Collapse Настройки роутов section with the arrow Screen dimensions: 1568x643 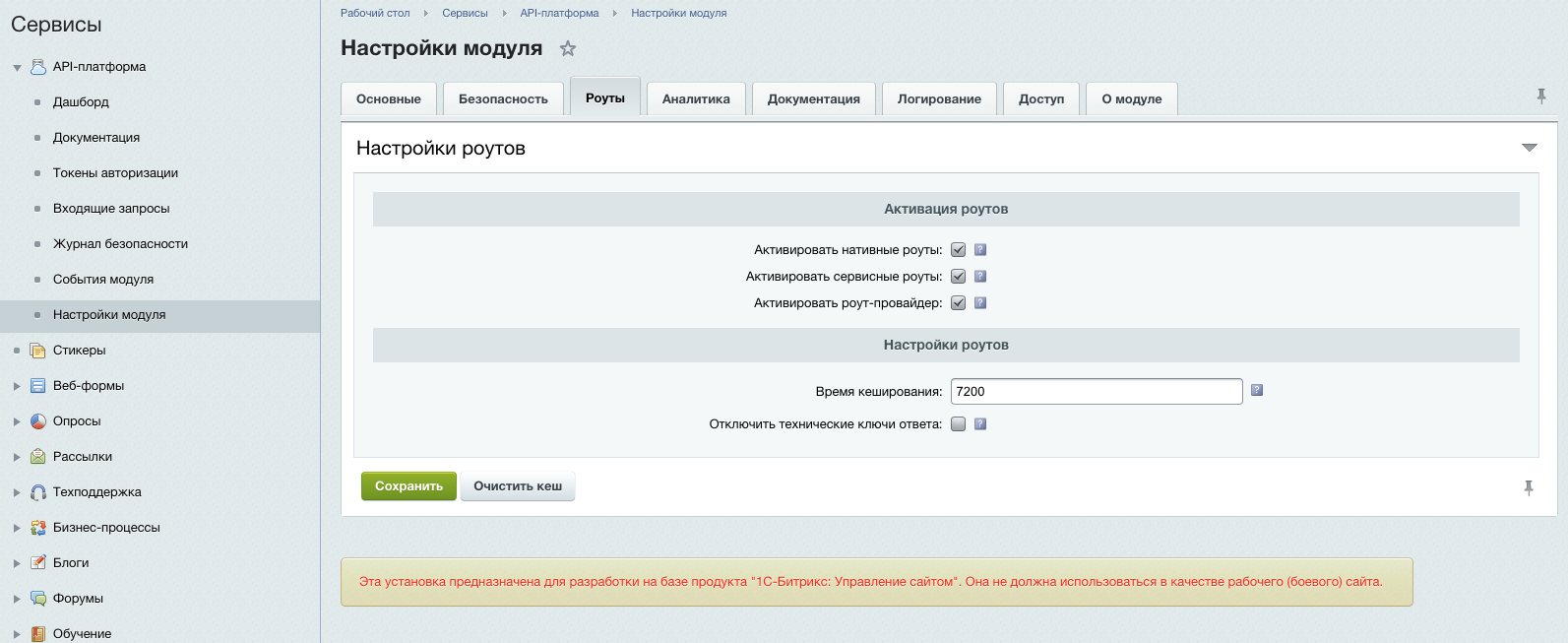tap(1529, 148)
